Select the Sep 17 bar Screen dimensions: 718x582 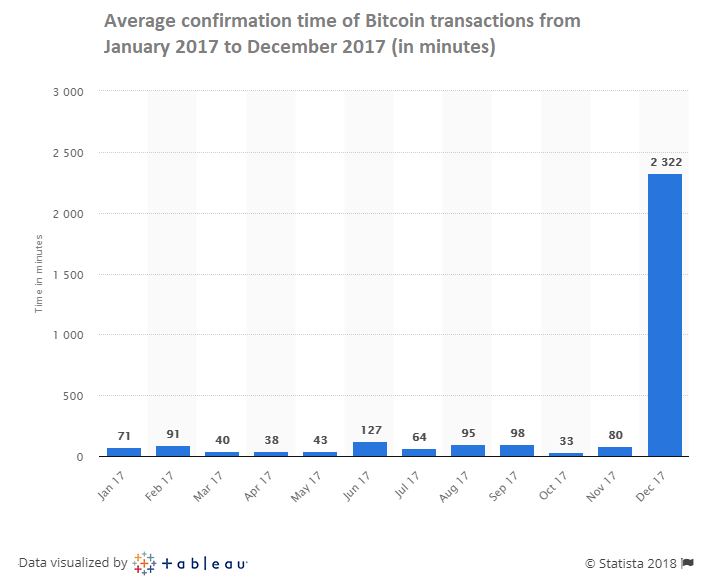click(517, 451)
